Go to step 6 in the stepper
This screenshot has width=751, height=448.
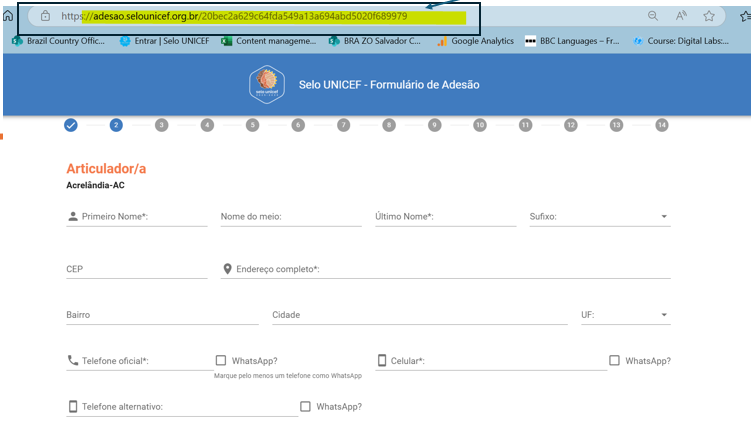click(x=298, y=126)
